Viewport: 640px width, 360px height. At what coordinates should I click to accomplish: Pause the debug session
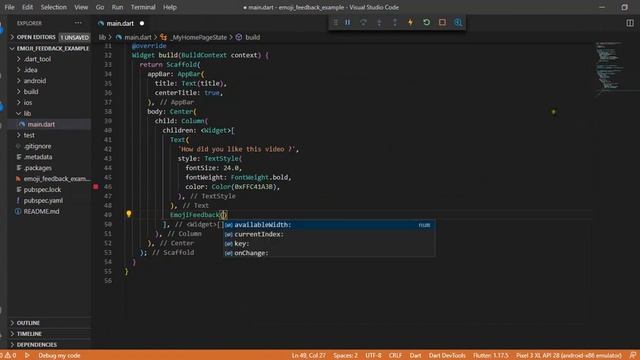(x=348, y=22)
